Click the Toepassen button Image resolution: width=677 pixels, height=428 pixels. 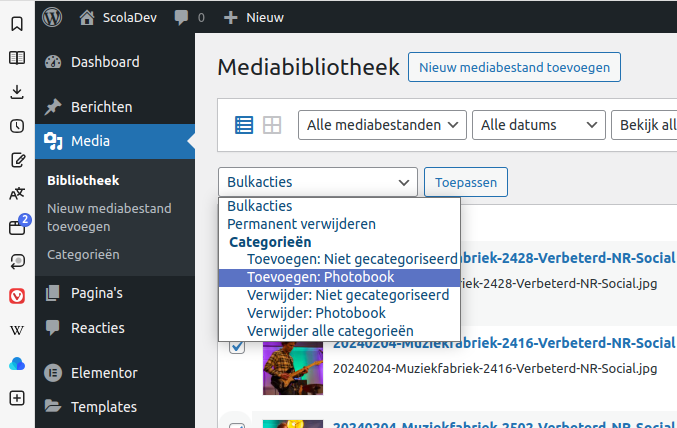(466, 182)
